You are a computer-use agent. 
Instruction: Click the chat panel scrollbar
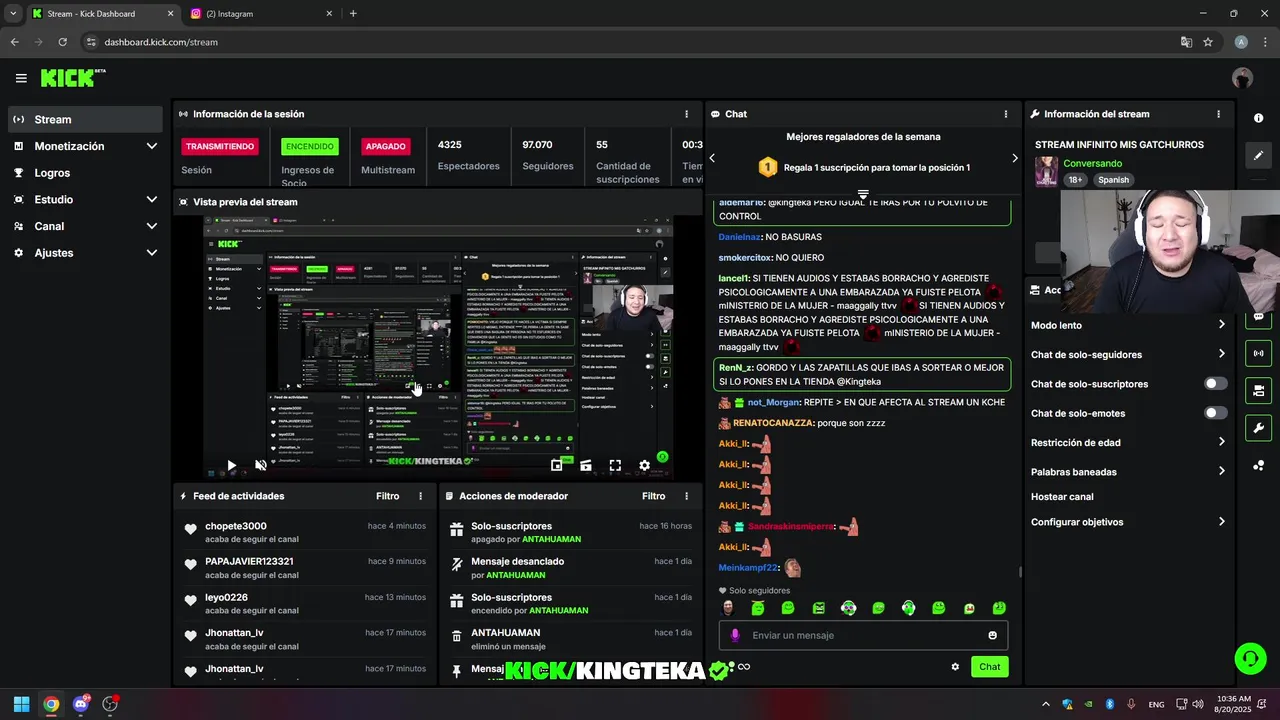coord(1020,572)
